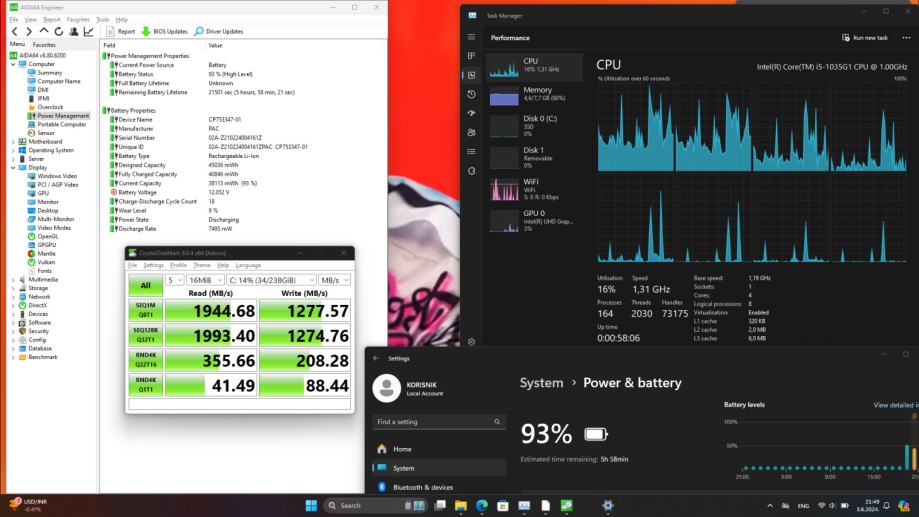This screenshot has width=919, height=517.
Task: Open the File menu in AIDA64
Action: [x=14, y=20]
